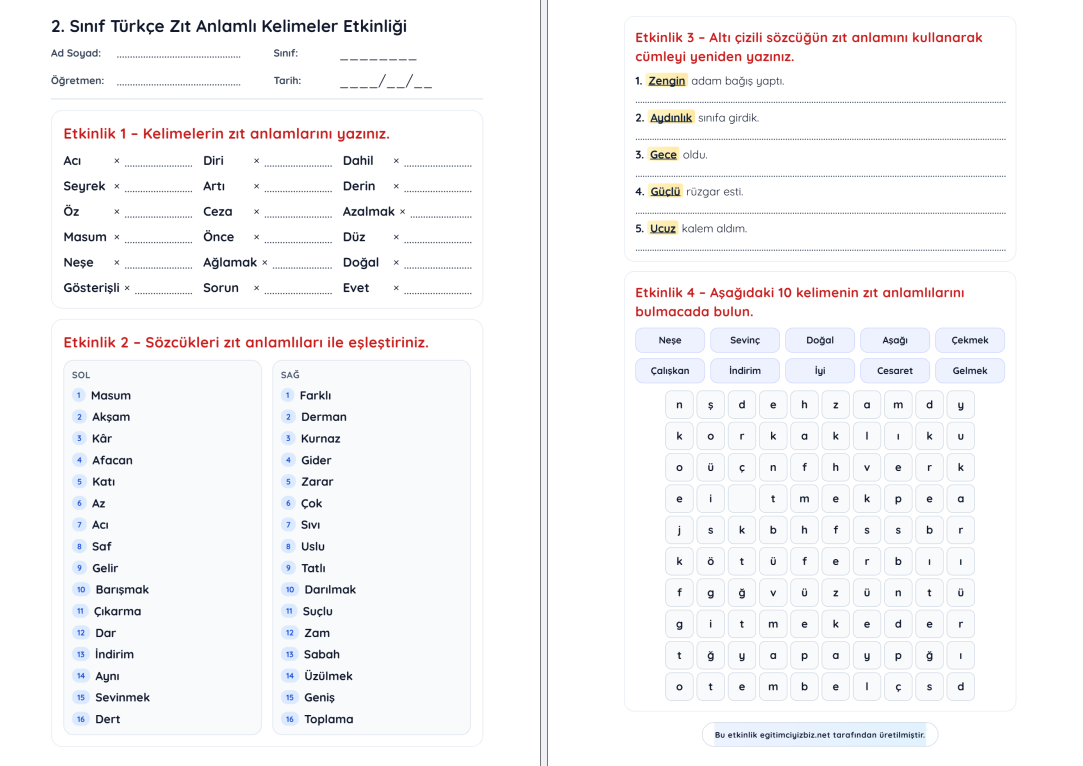Click the empty cell in the word search
This screenshot has width=1083, height=766.
pos(742,499)
